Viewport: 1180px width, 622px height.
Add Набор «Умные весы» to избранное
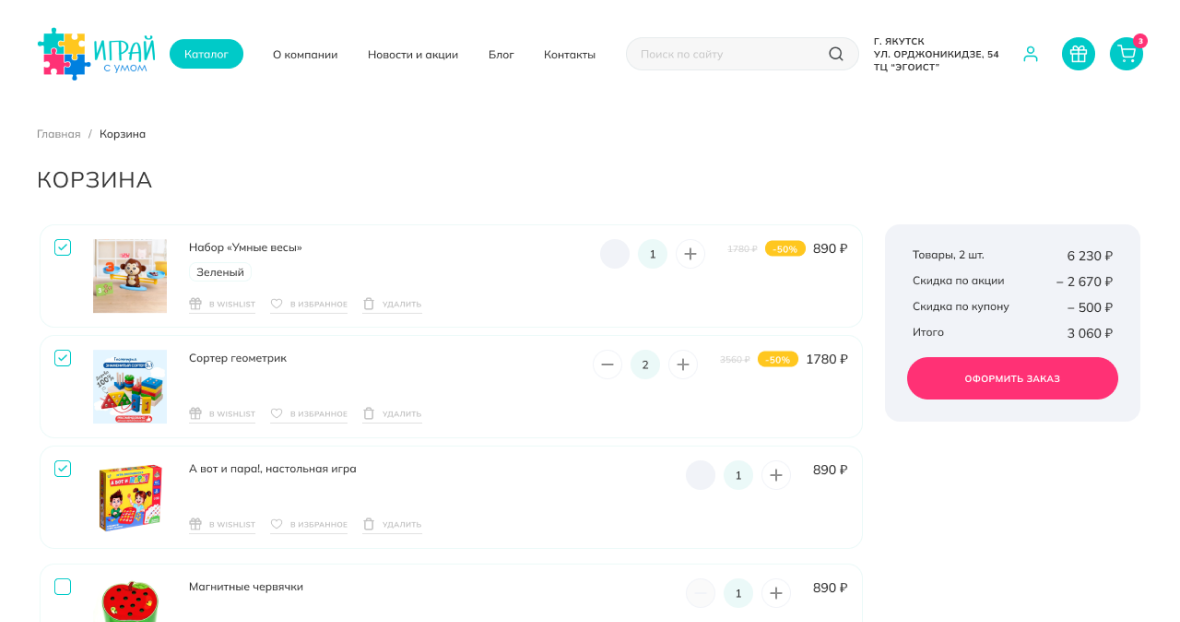[309, 304]
